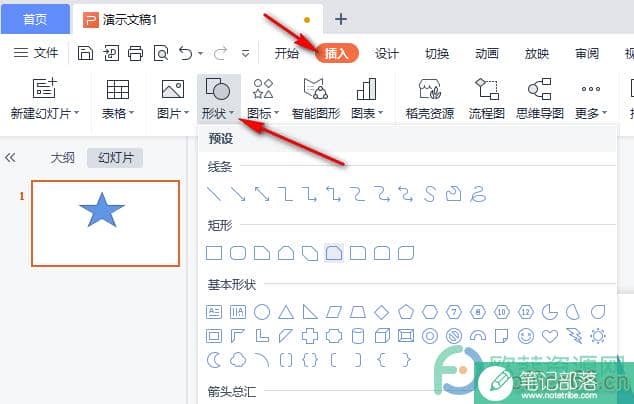Insert a 流程图 flowchart

487,99
